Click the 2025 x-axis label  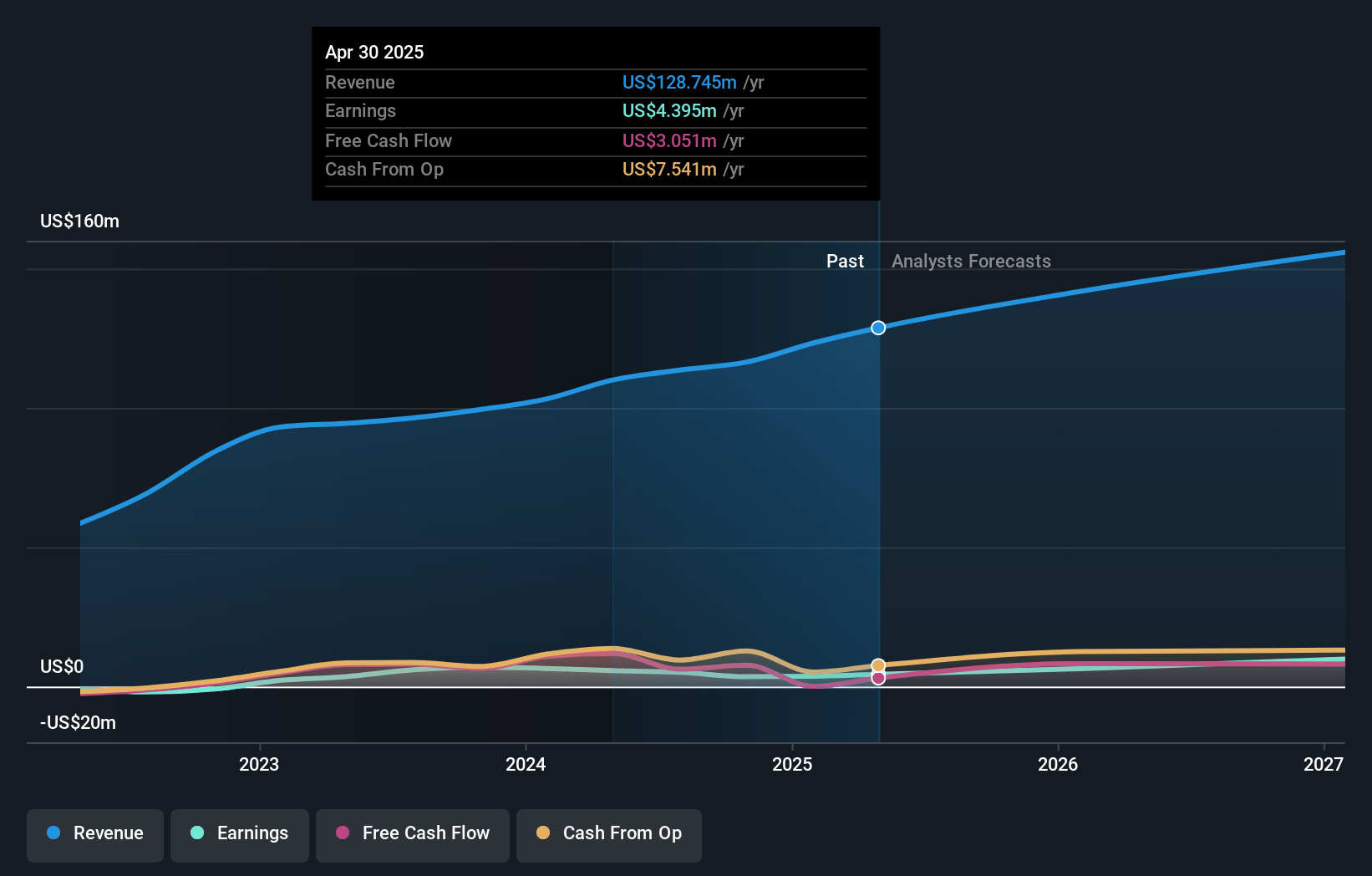pos(792,764)
